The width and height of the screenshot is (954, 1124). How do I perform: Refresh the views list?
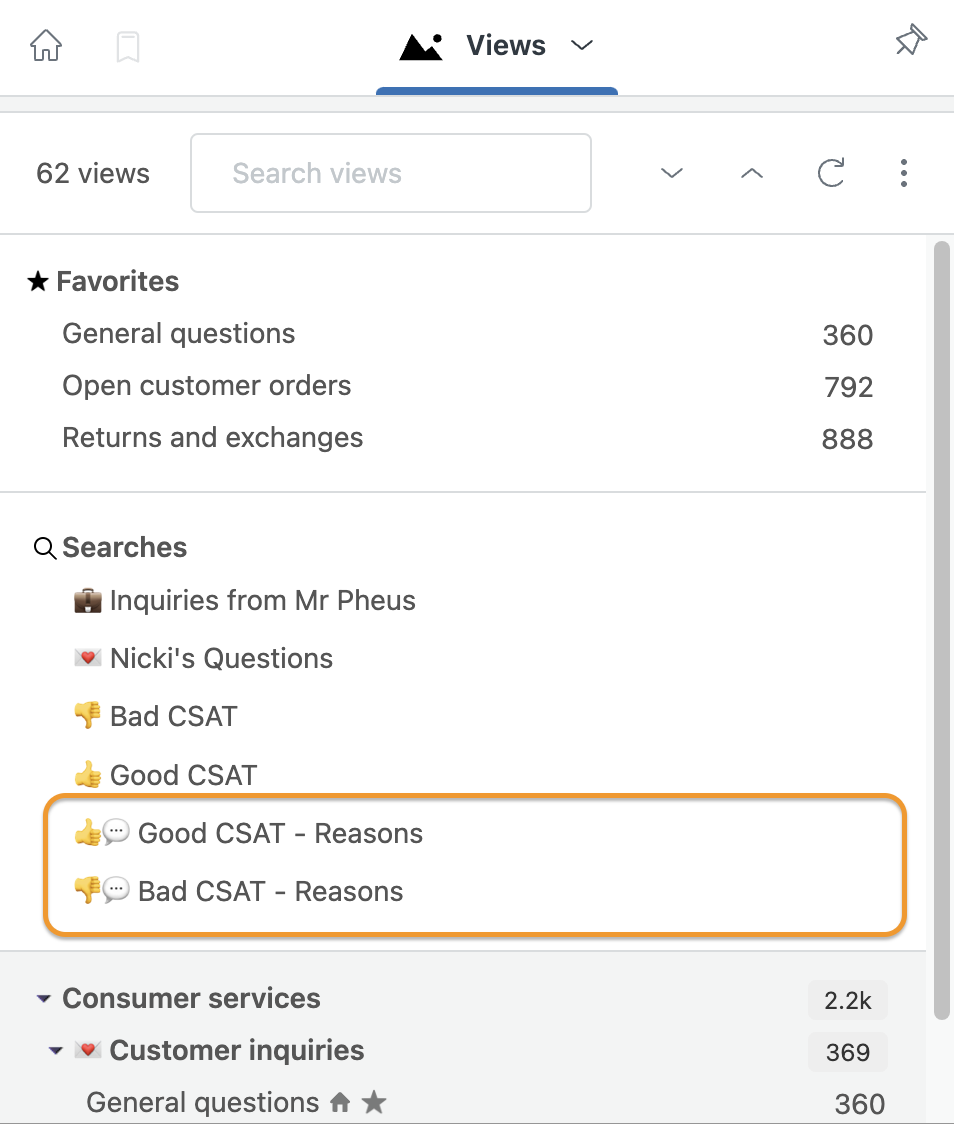(831, 173)
